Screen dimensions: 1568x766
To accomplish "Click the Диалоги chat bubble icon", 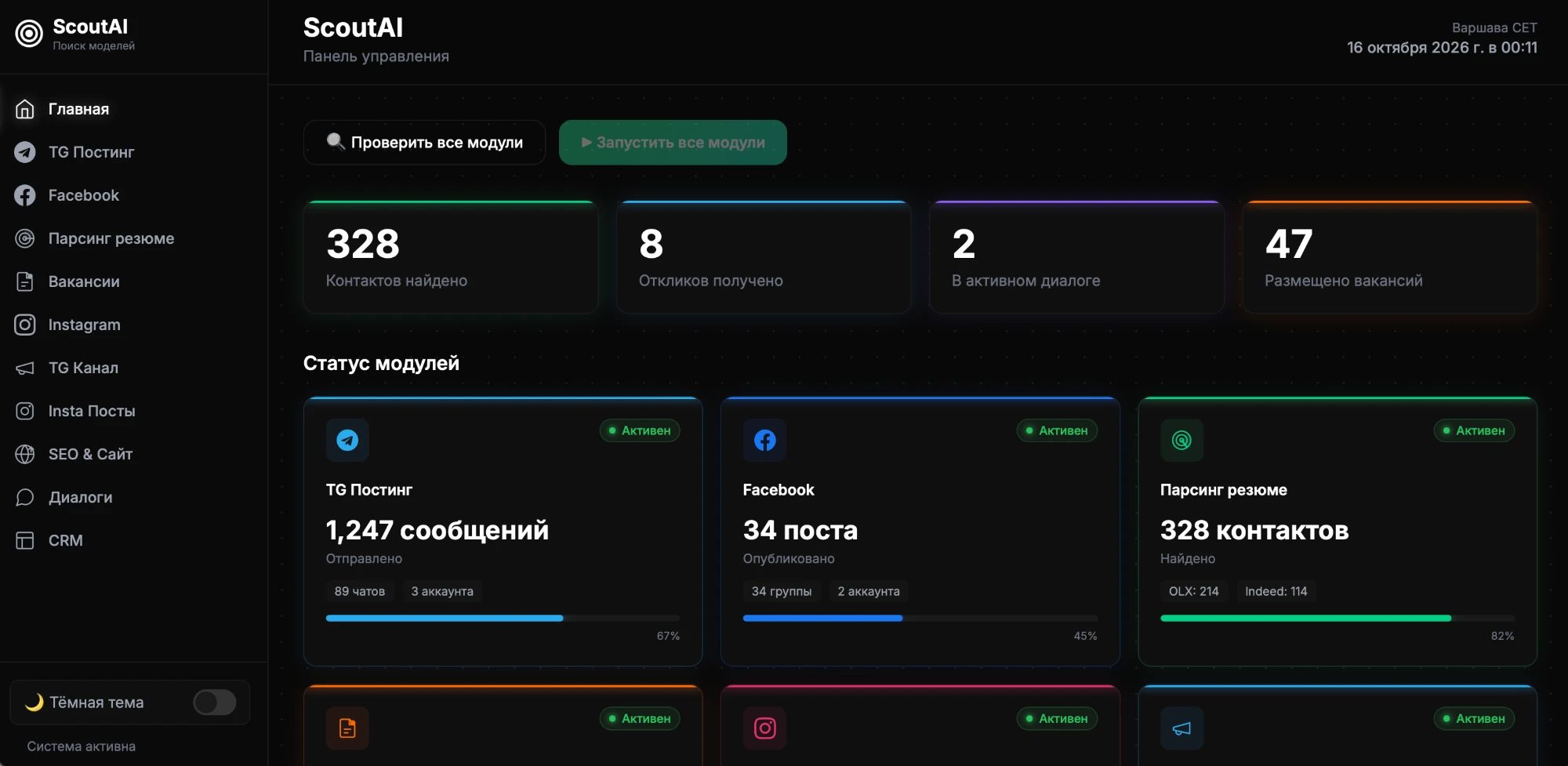I will (x=25, y=497).
